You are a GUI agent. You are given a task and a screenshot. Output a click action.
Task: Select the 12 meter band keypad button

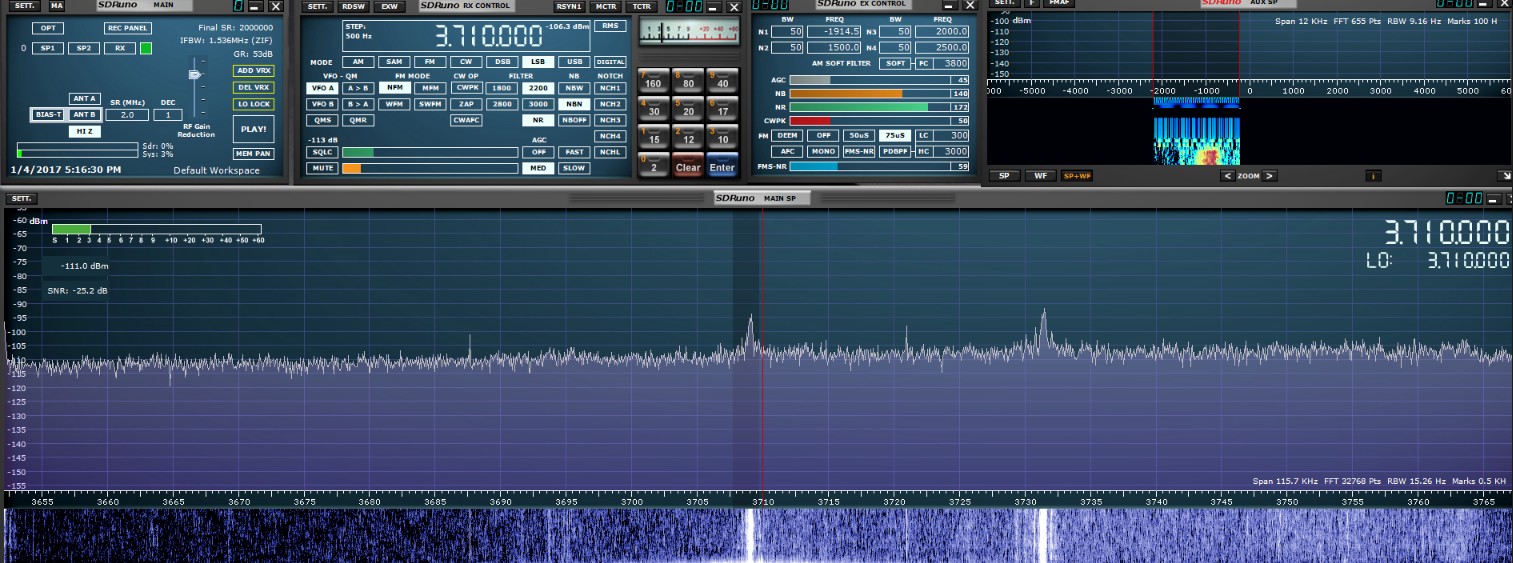point(687,137)
